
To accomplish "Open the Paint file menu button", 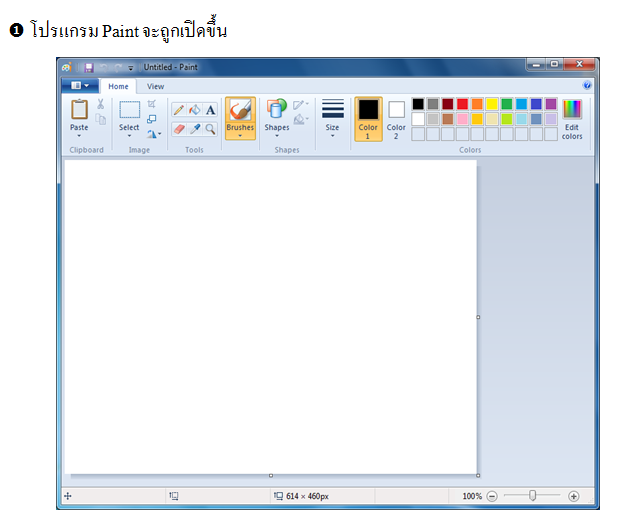I will tap(80, 85).
